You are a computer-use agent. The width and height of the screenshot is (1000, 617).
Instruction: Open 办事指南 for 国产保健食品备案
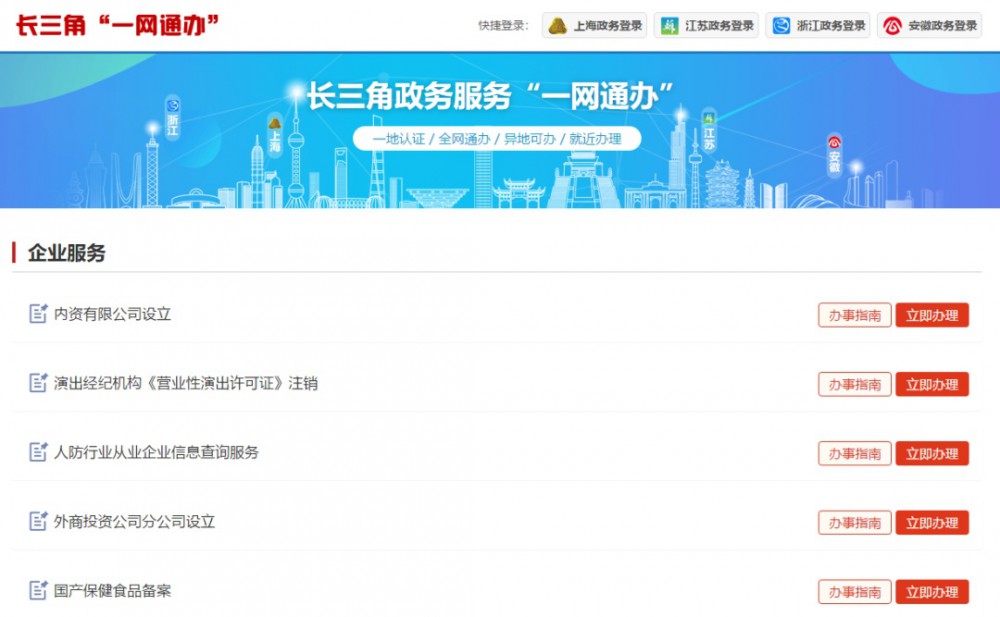pos(855,592)
